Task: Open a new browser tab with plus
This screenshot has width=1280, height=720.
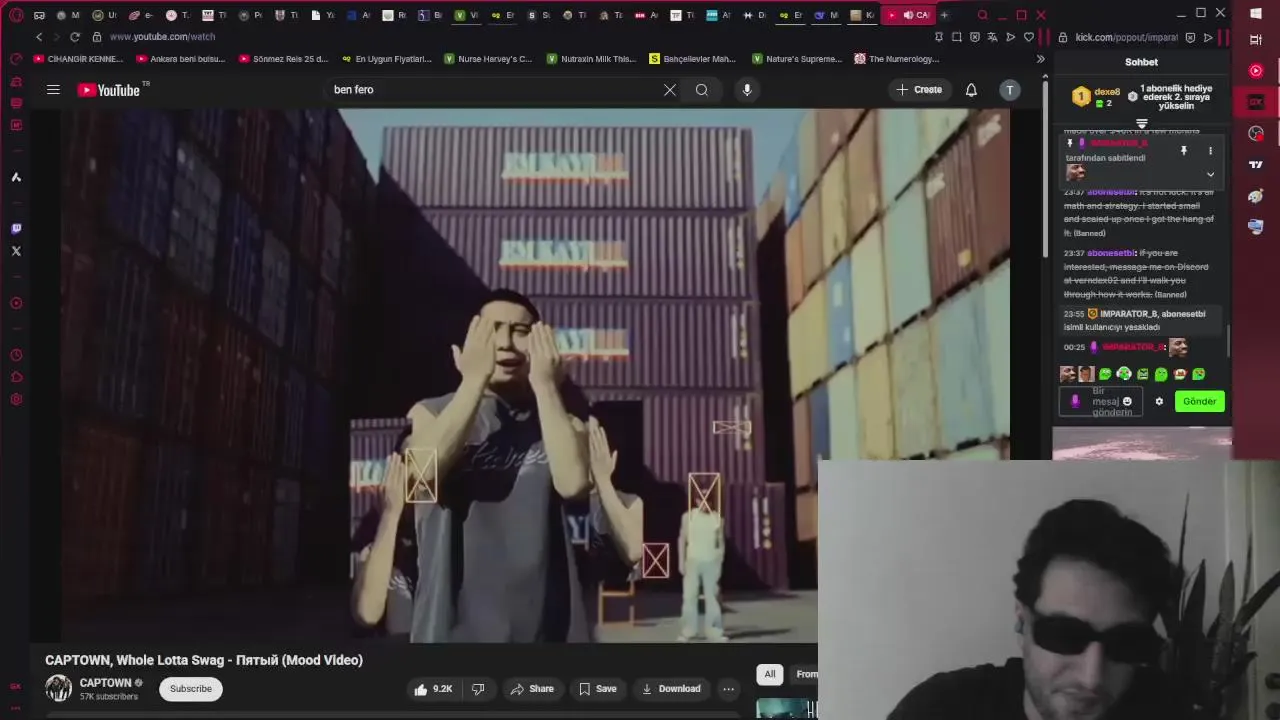Action: pyautogui.click(x=944, y=15)
